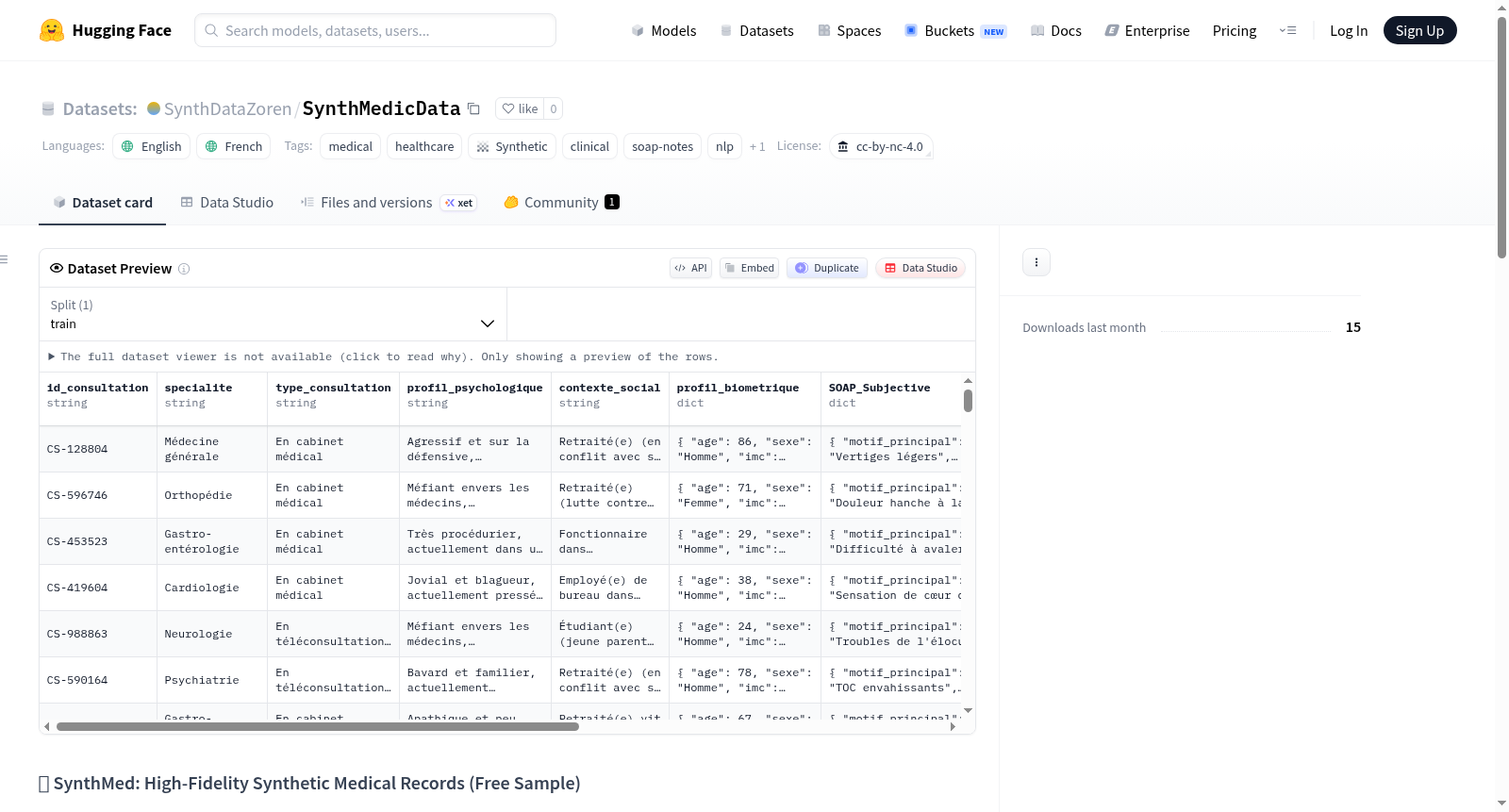Click the Sign Up button
This screenshot has width=1509, height=812.
(1419, 30)
